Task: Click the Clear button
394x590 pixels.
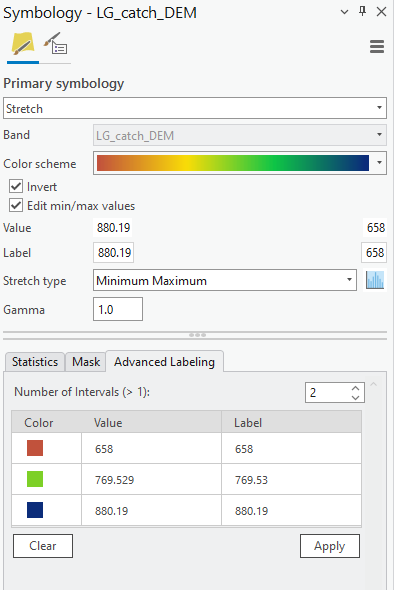Action: (x=43, y=546)
